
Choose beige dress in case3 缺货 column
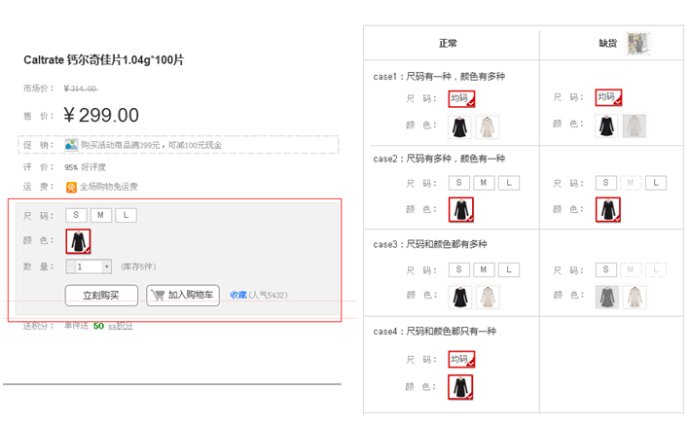[635, 297]
